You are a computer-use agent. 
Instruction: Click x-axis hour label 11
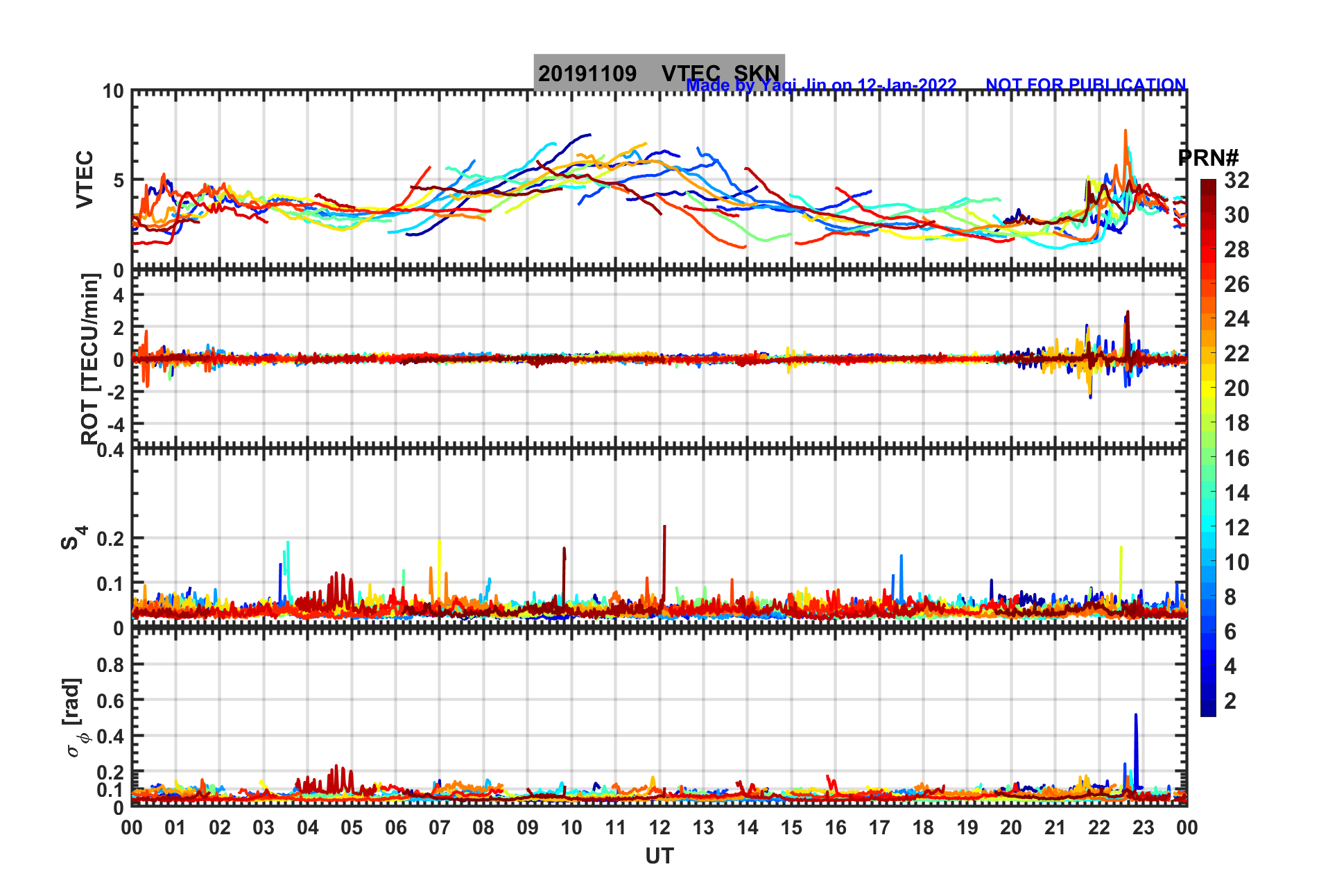coord(616,827)
